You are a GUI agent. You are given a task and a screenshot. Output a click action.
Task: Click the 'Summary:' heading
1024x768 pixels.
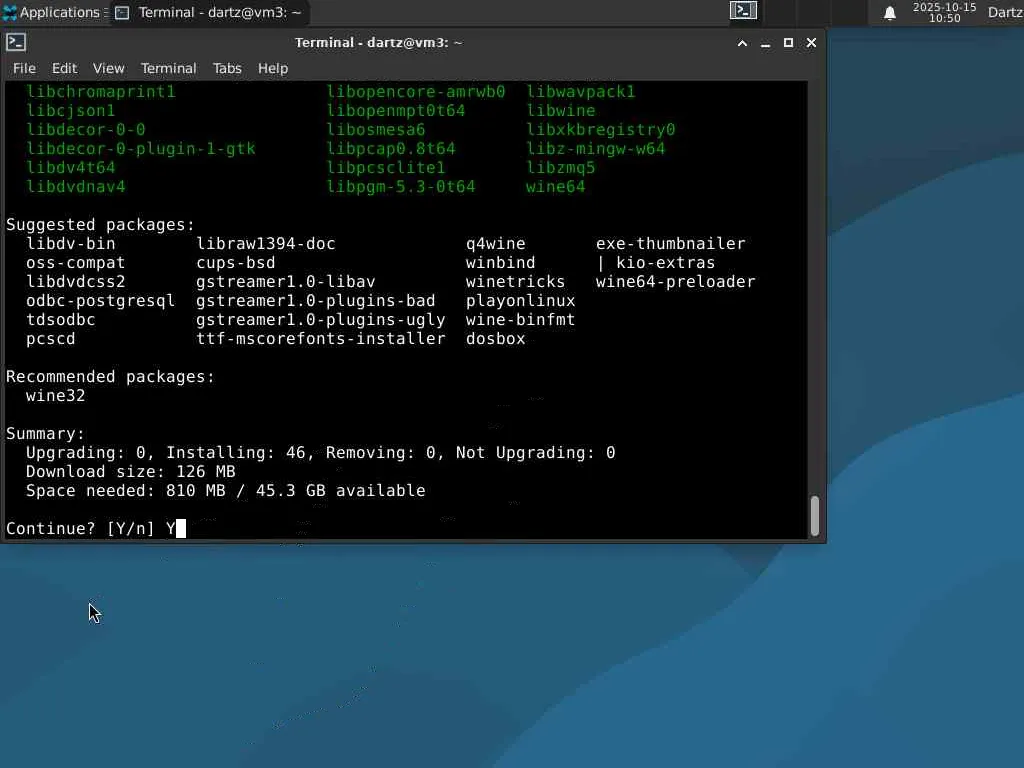point(46,434)
